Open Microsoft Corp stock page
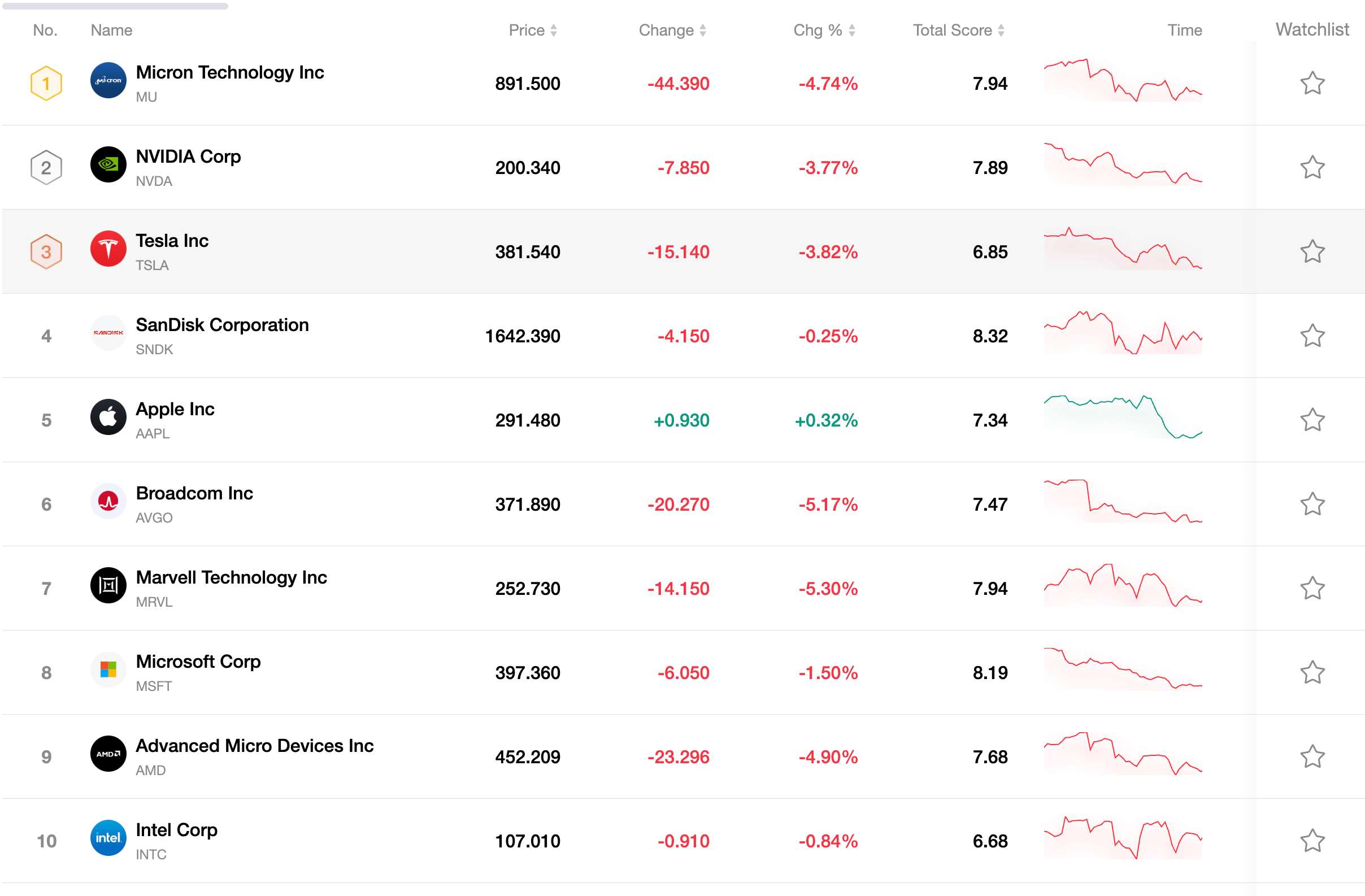This screenshot has height=896, width=1365. pos(198,662)
